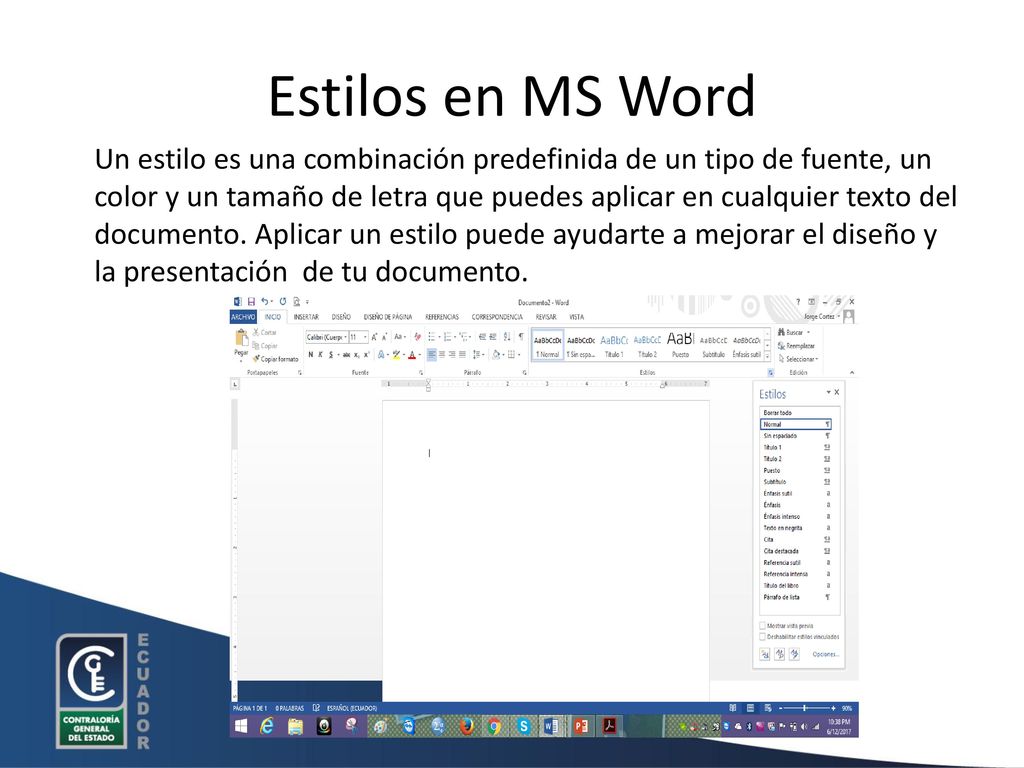Open Style Inspector icon in Estilos pane
Image resolution: width=1024 pixels, height=768 pixels.
pyautogui.click(x=780, y=654)
